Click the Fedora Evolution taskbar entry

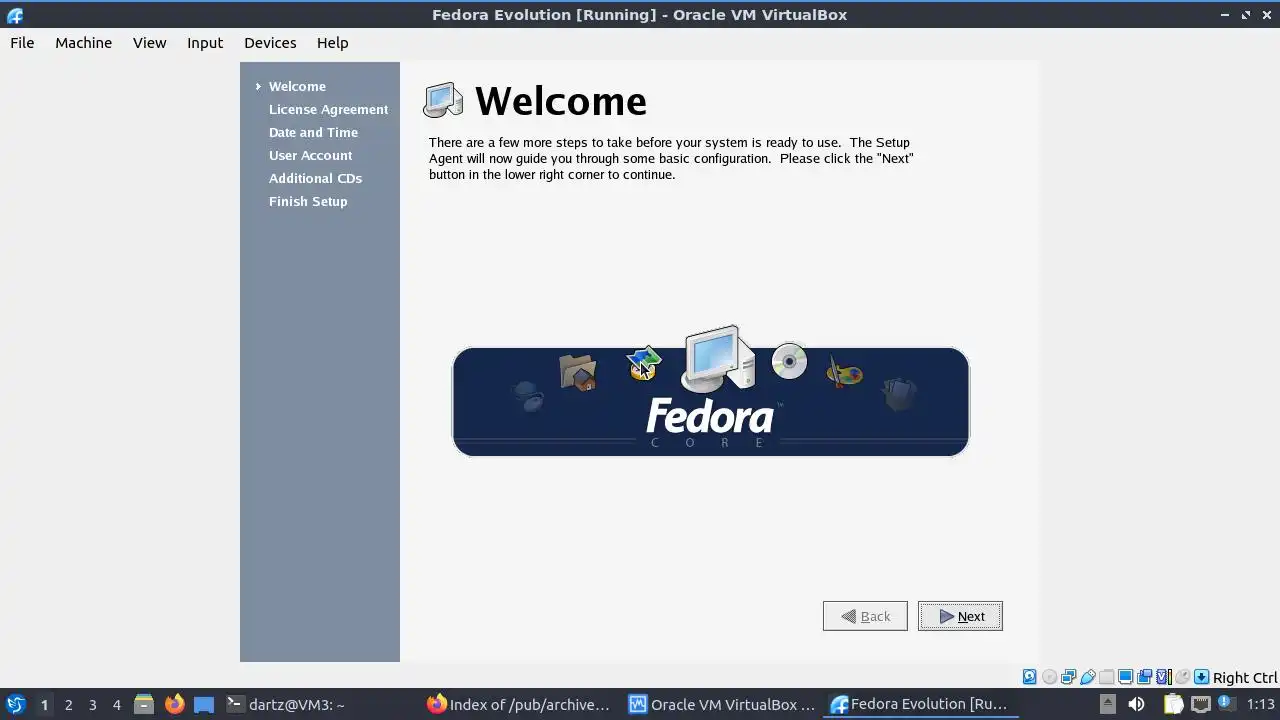click(920, 704)
